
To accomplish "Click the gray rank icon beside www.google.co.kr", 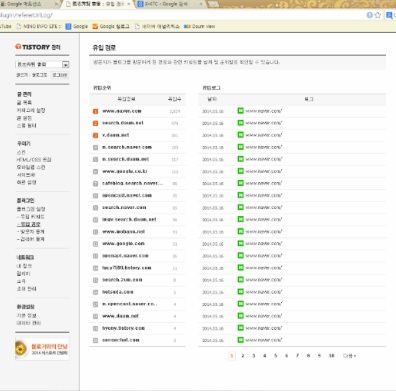I will (95, 172).
